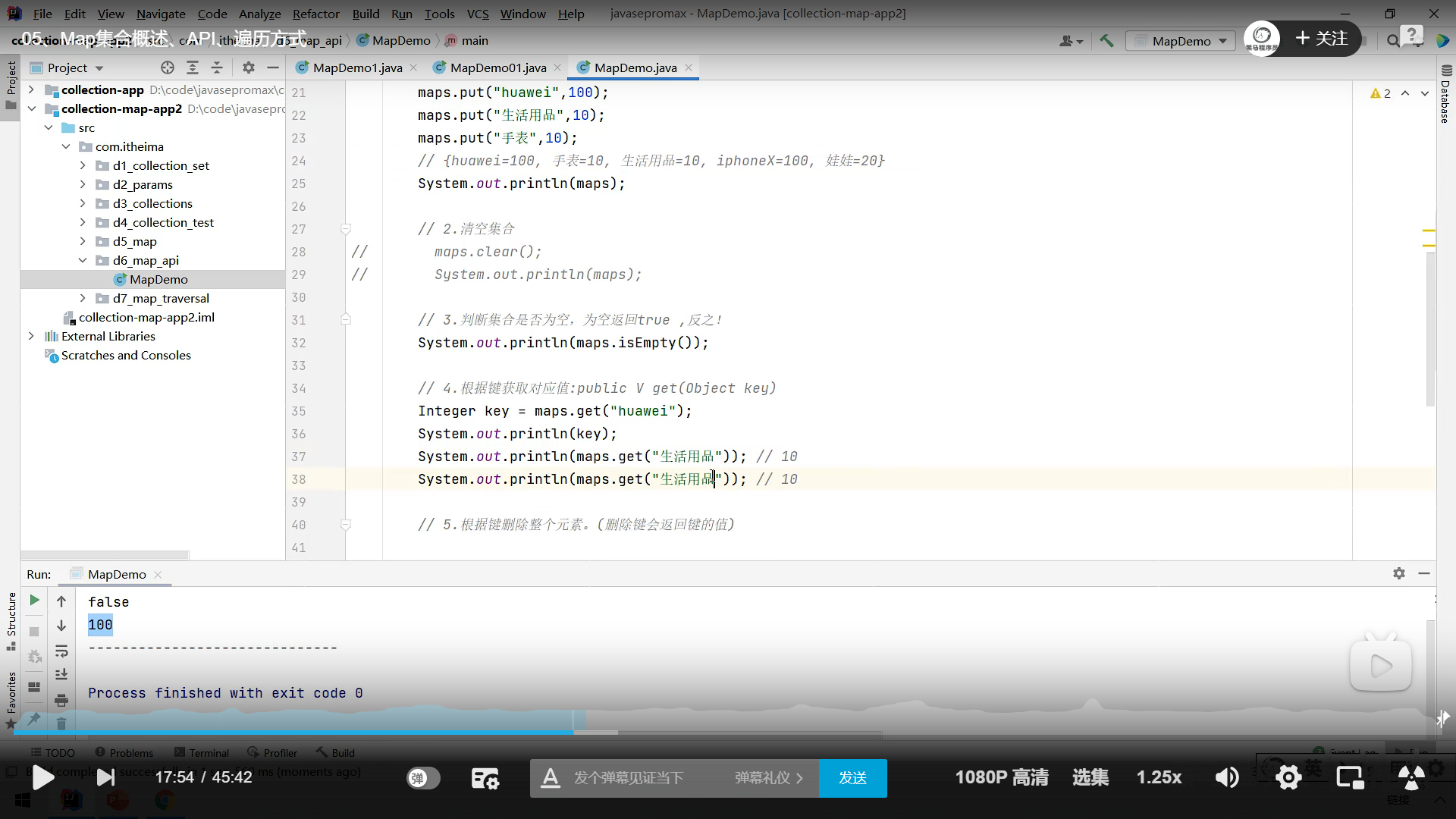Image resolution: width=1456 pixels, height=819 pixels.
Task: Open Project panel settings gear
Action: [x=249, y=67]
